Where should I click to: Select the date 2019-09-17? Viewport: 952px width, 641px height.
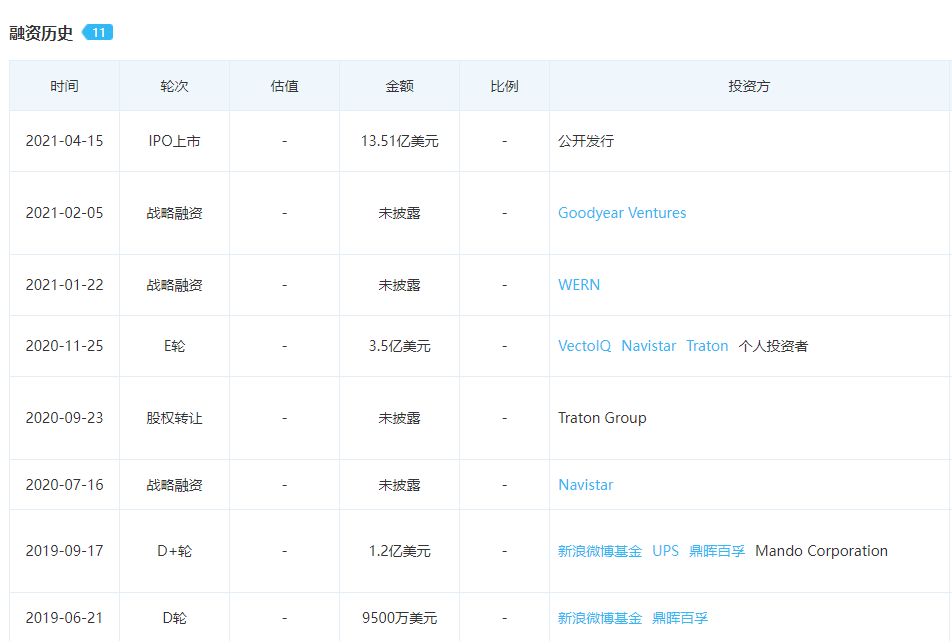[x=64, y=551]
